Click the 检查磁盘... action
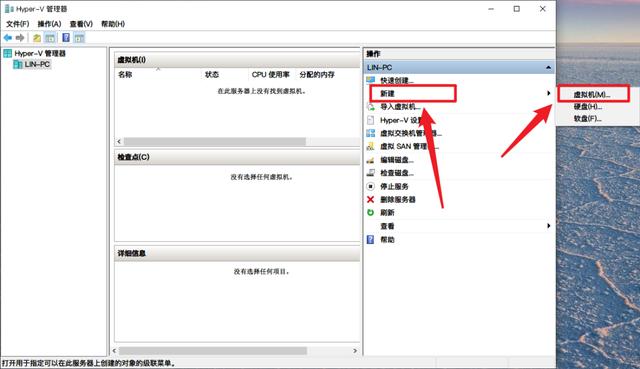 click(x=397, y=173)
